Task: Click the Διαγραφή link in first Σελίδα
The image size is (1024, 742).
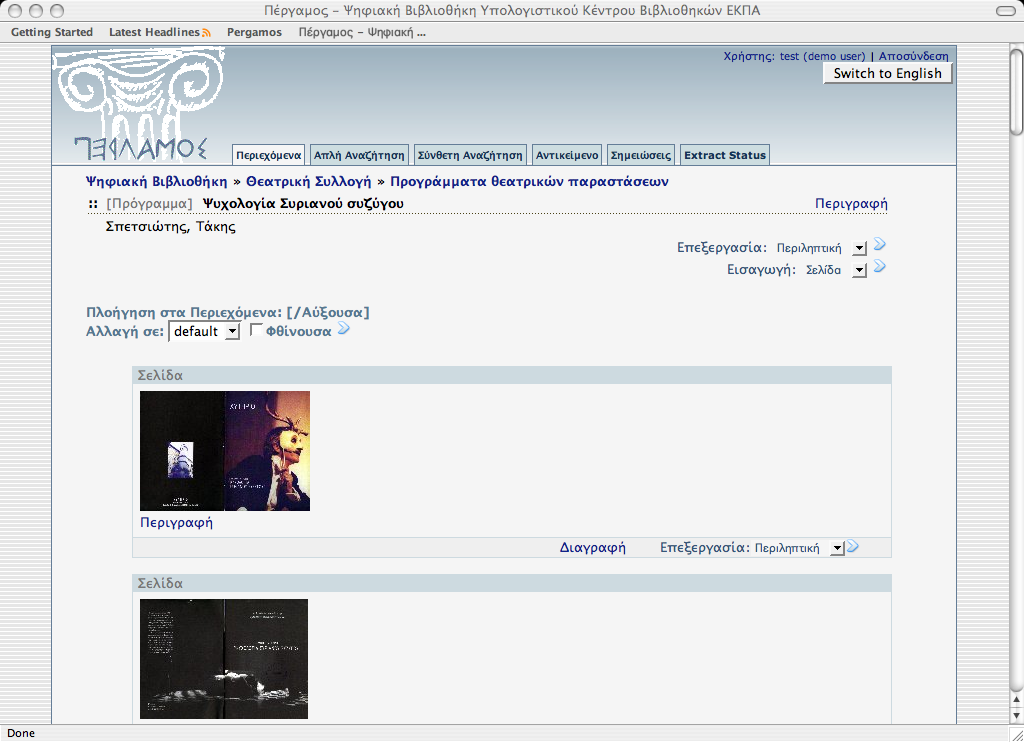Action: pyautogui.click(x=592, y=547)
